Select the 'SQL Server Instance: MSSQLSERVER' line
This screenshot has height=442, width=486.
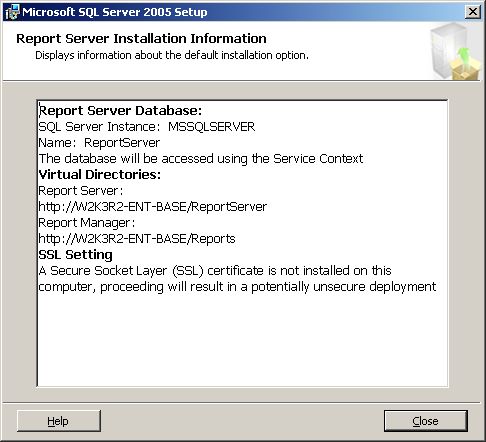point(147,127)
